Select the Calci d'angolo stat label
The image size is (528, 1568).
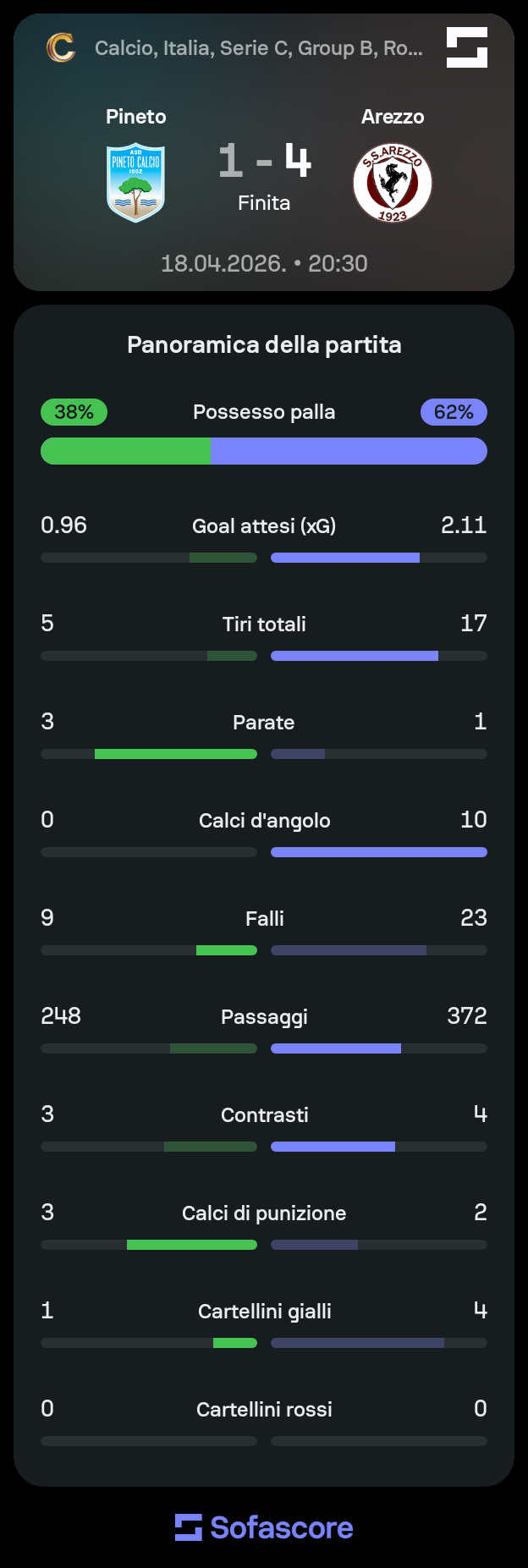tap(264, 821)
